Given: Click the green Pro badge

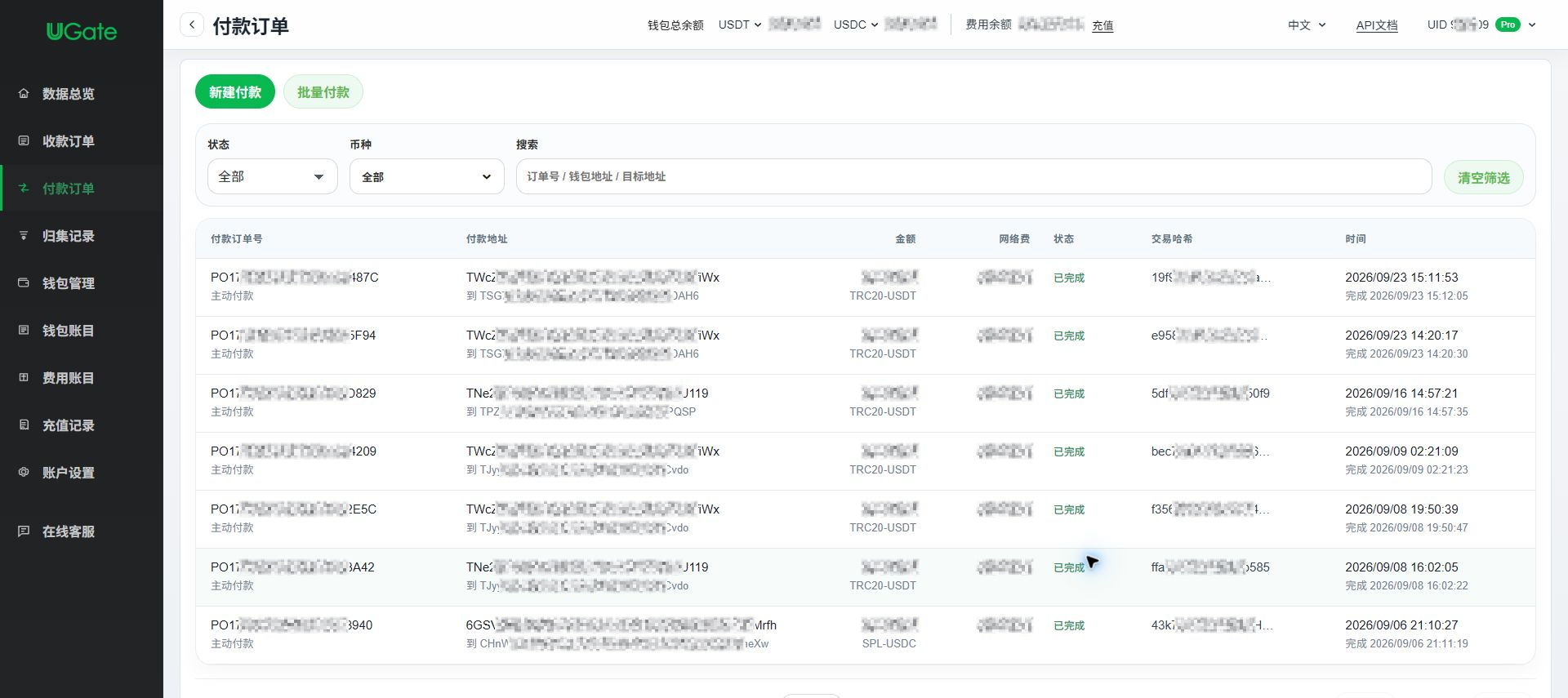Looking at the screenshot, I should click(x=1508, y=24).
